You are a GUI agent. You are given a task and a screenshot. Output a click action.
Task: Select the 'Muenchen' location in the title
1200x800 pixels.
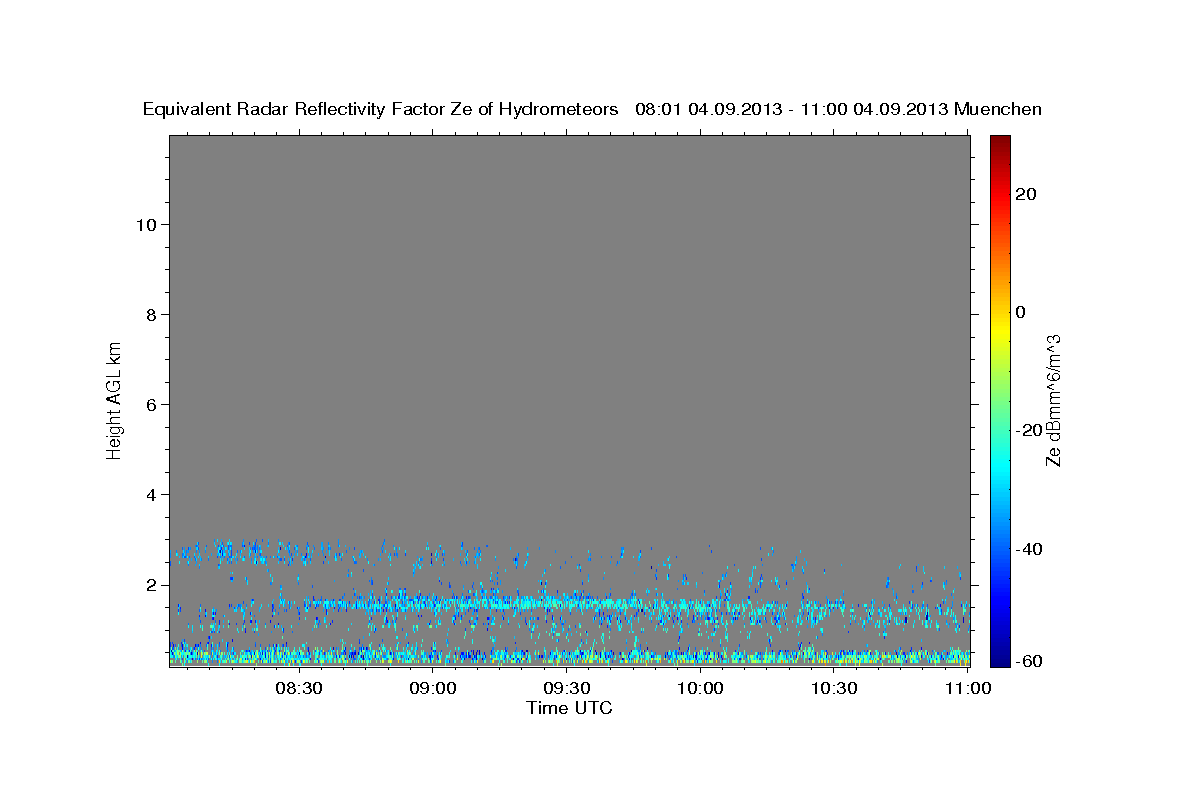(x=998, y=109)
